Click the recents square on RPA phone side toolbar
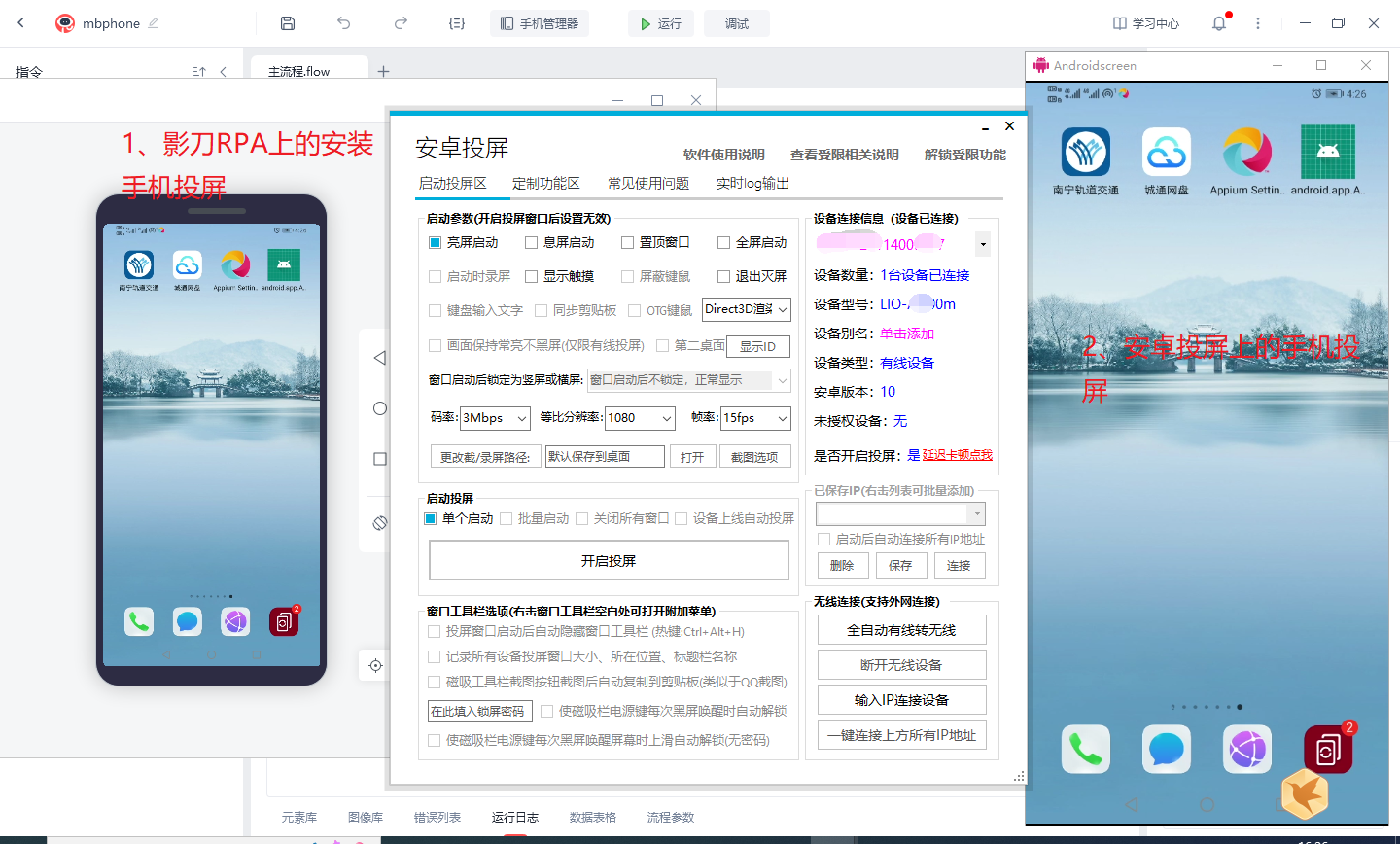 [x=380, y=459]
